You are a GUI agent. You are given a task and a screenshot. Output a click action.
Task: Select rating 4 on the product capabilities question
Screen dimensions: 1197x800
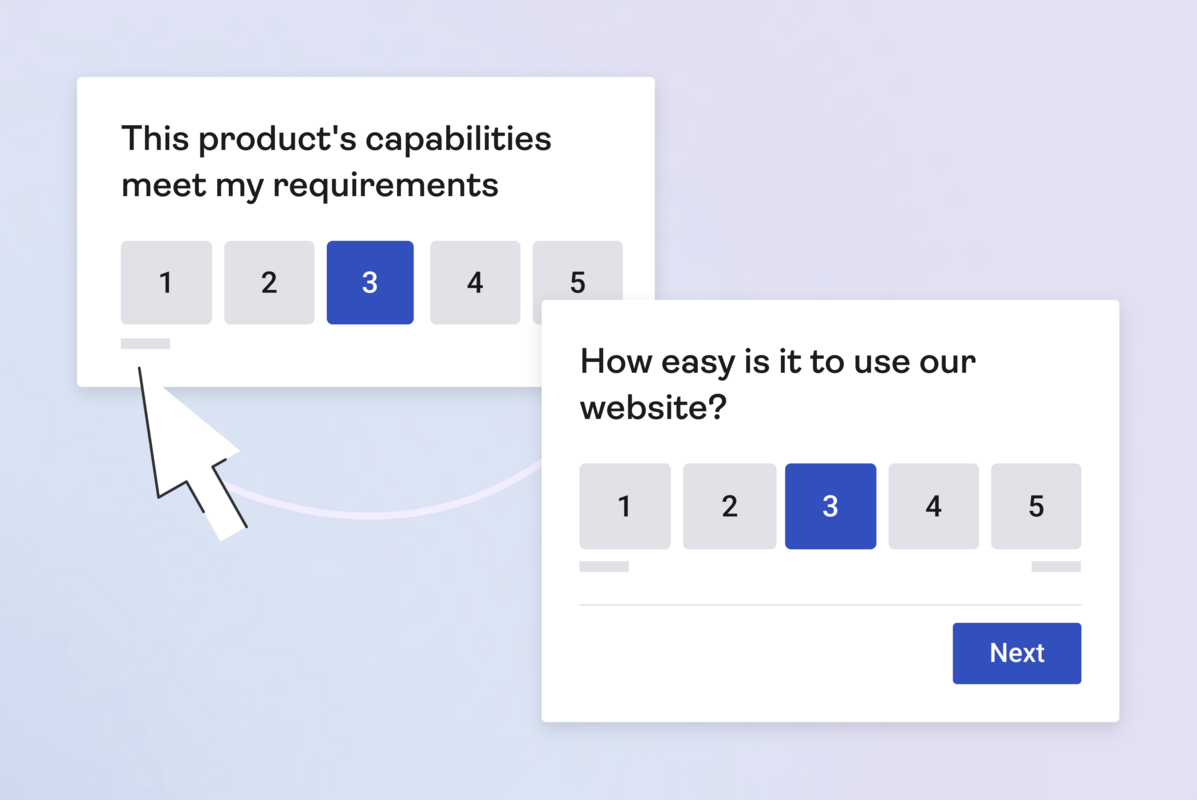point(474,282)
